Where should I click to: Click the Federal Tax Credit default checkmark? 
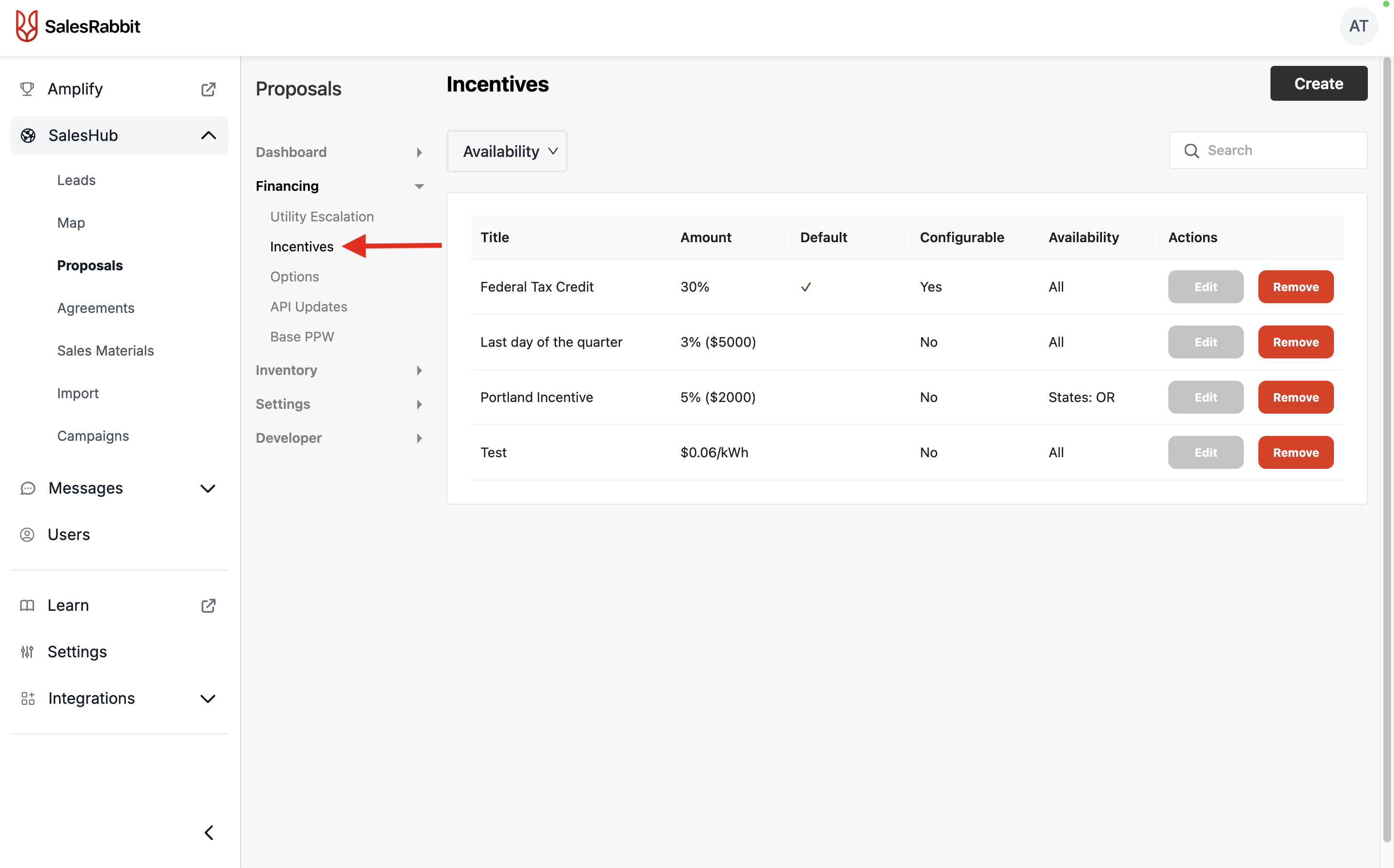806,287
